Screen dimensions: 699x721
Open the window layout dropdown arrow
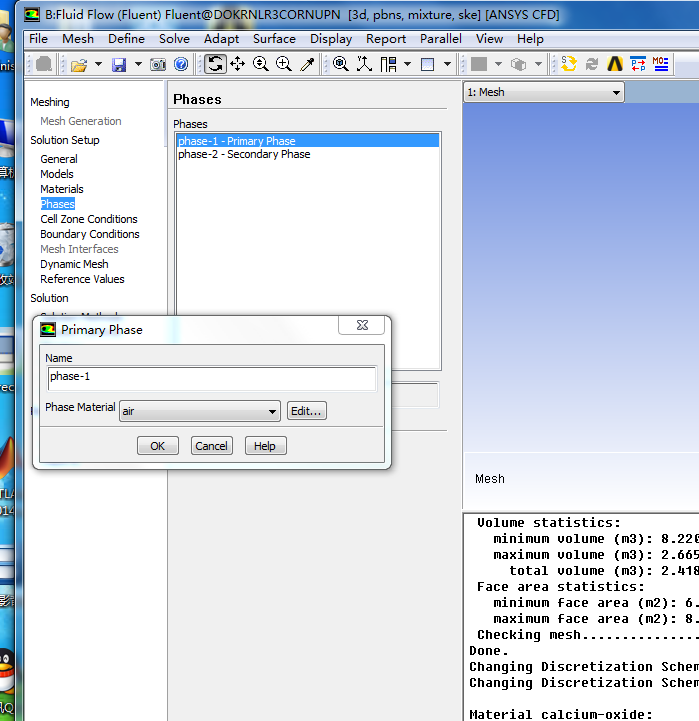(407, 64)
